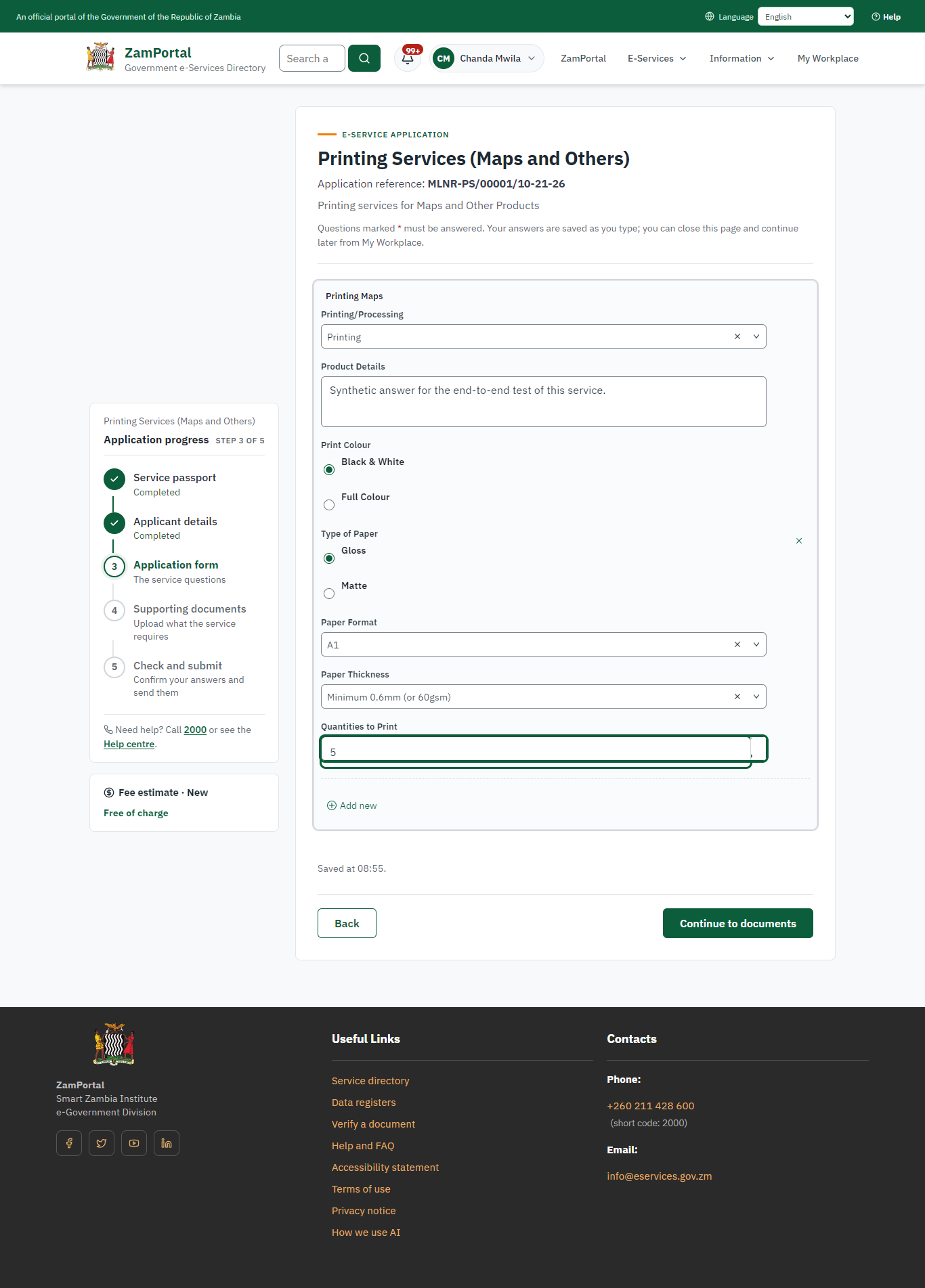Choose Gloss paper type

click(329, 558)
